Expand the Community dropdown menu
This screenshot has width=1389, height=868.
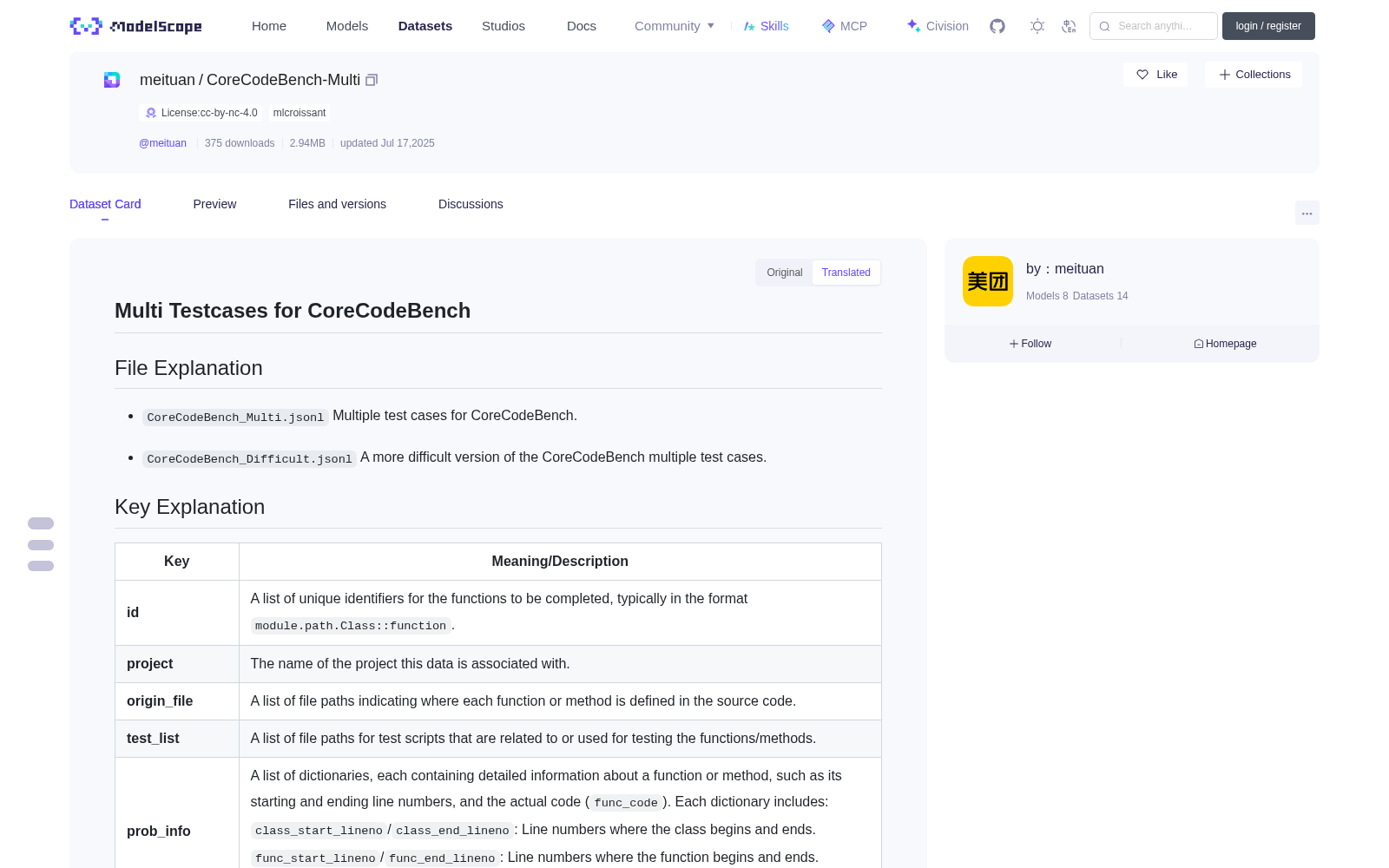pyautogui.click(x=675, y=26)
